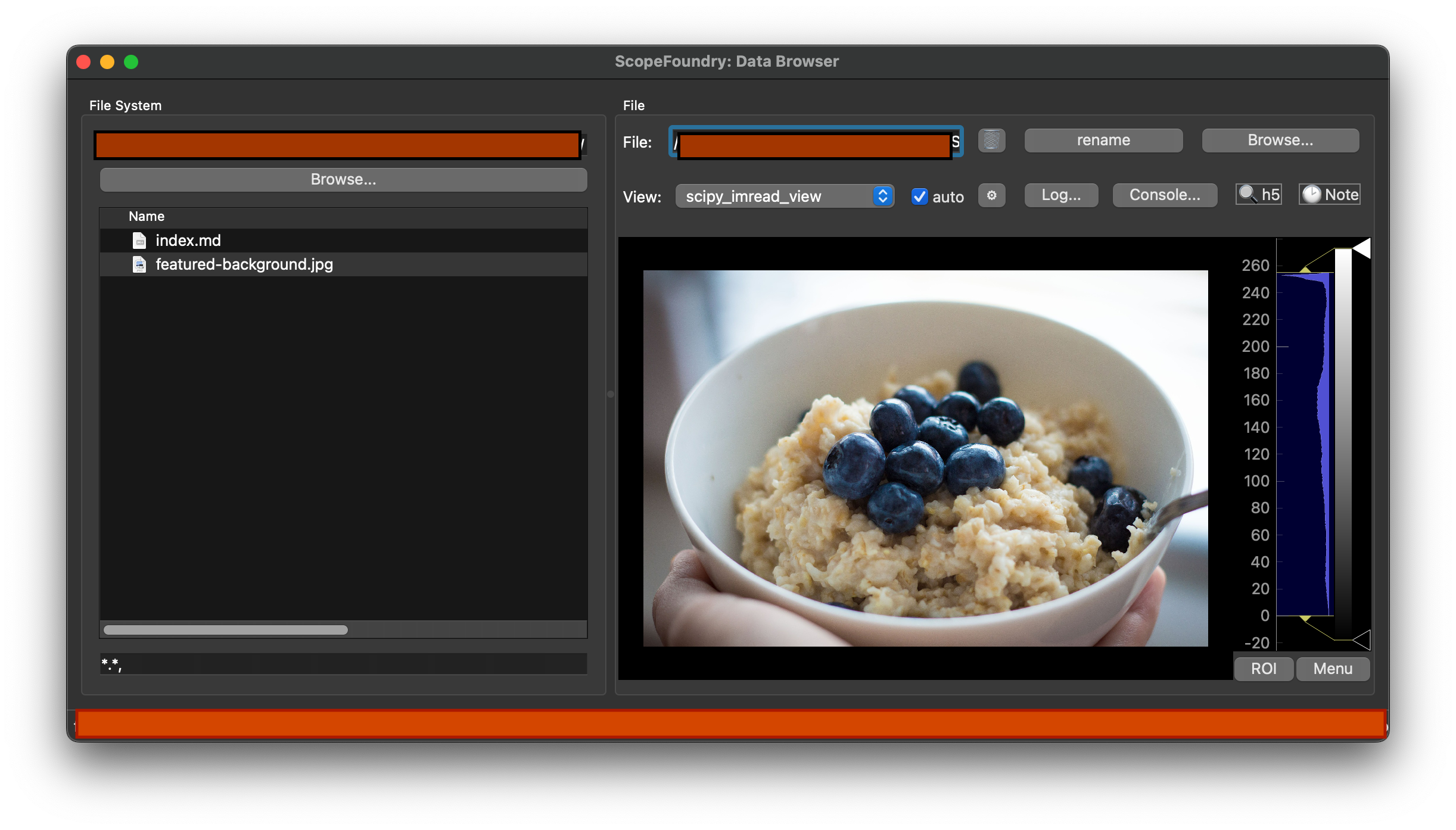Click the file list horizontal scrollbar
The image size is (1456, 830).
[x=225, y=630]
